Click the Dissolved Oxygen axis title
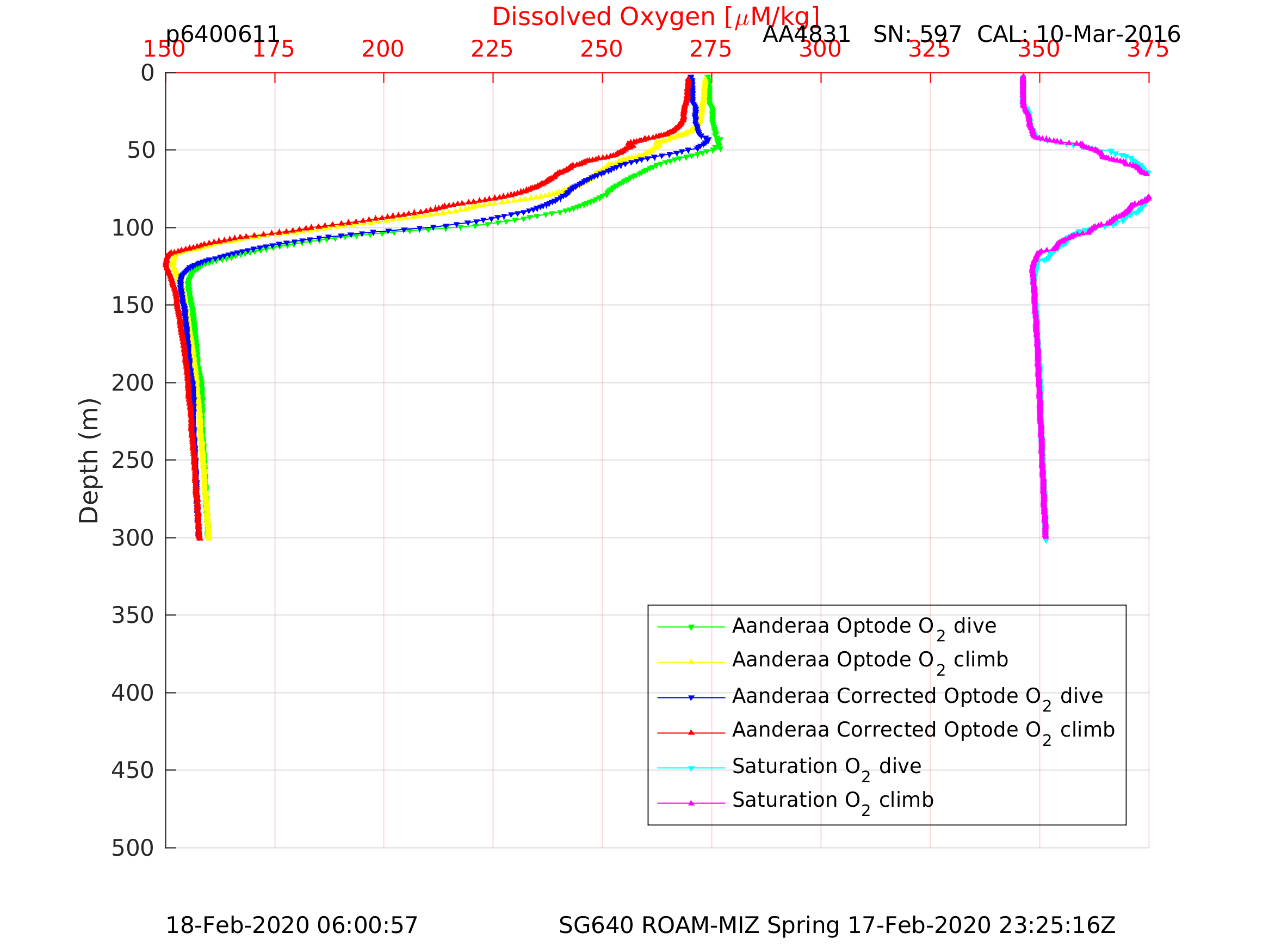Image resolution: width=1269 pixels, height=952 pixels. (656, 17)
